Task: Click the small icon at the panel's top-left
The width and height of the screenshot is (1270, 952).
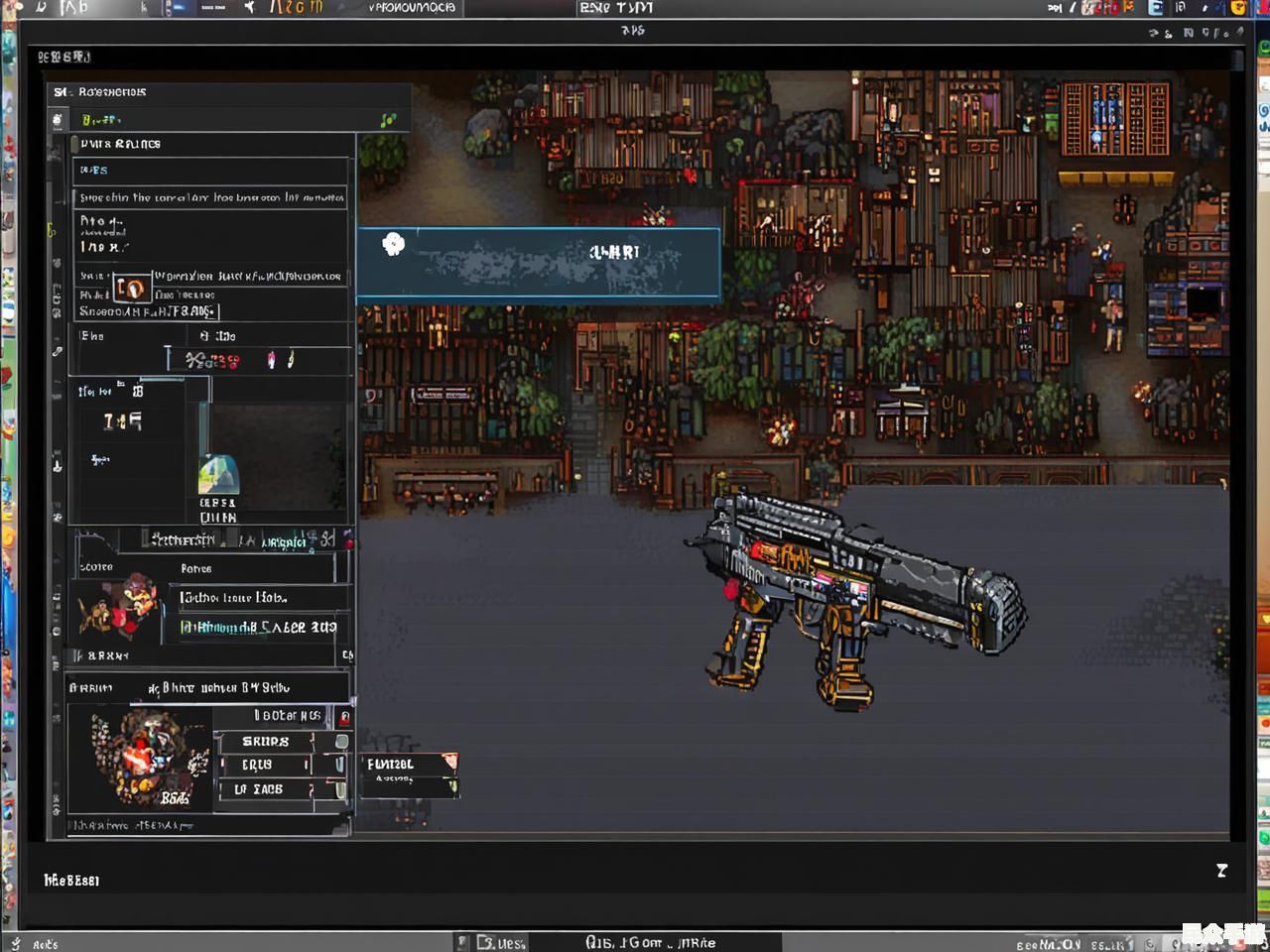Action: pos(58,120)
